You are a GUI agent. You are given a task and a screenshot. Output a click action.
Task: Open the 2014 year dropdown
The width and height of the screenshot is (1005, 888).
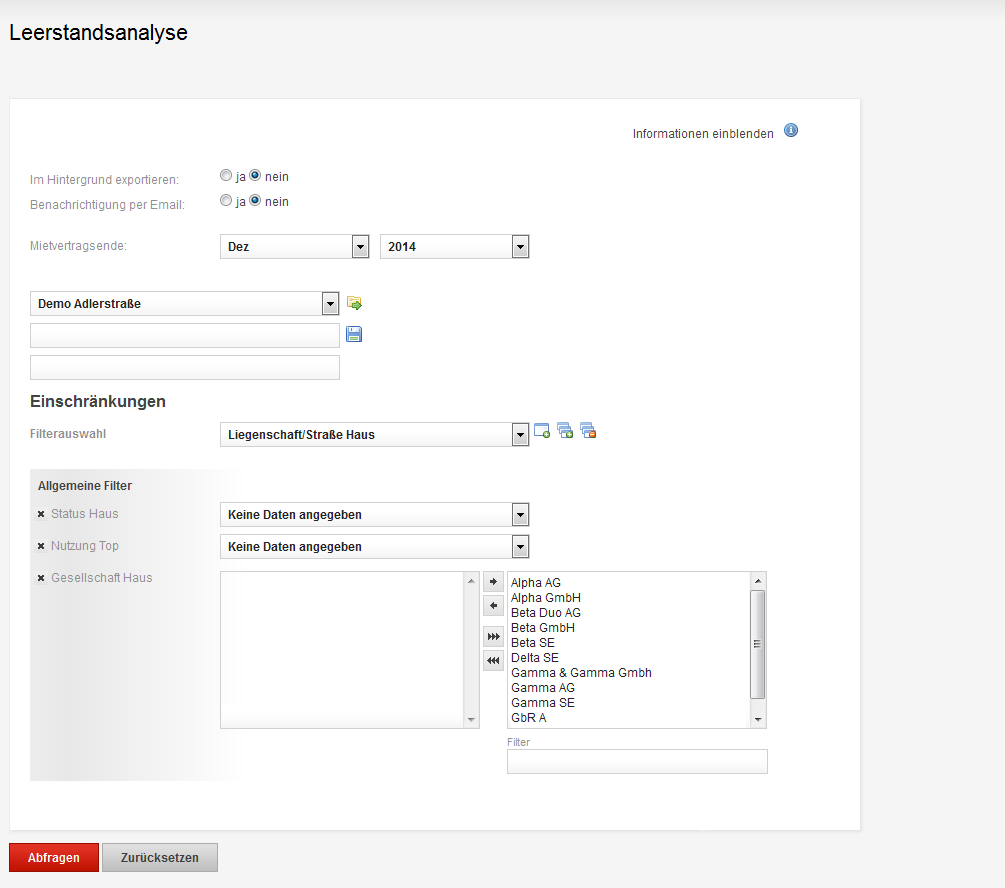(x=454, y=247)
